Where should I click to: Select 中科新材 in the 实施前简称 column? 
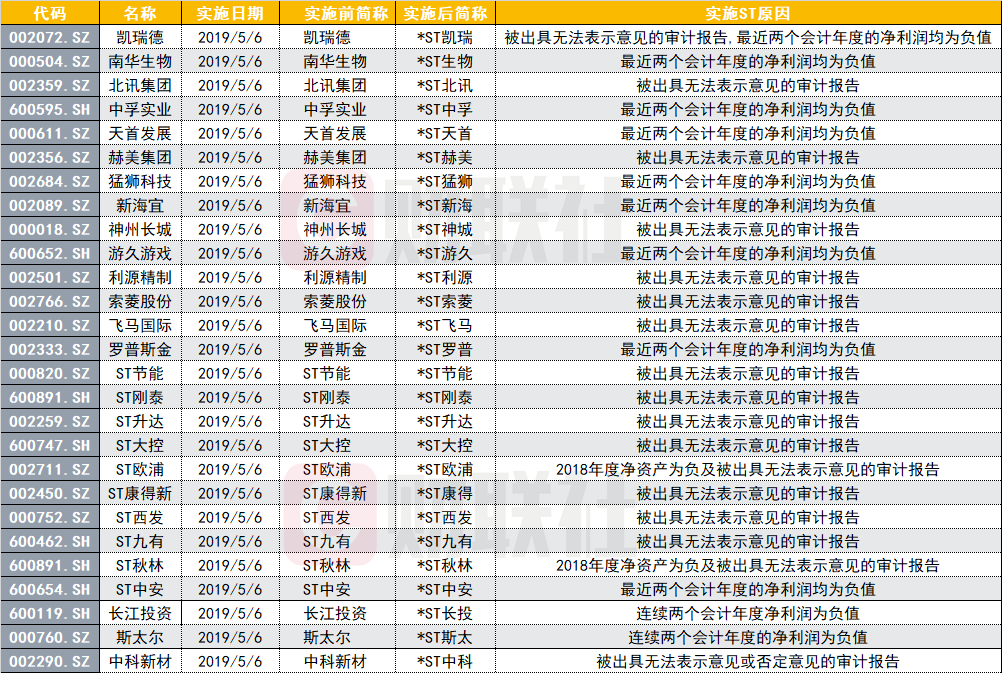click(x=335, y=661)
